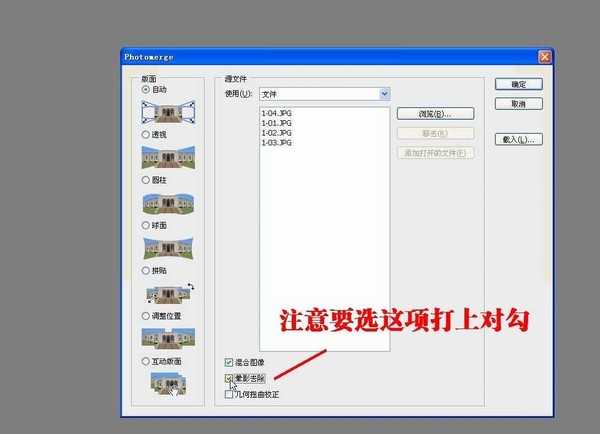Click the Cylindrical (圆柱) layout preview icon
Image resolution: width=600 pixels, height=434 pixels.
167,202
